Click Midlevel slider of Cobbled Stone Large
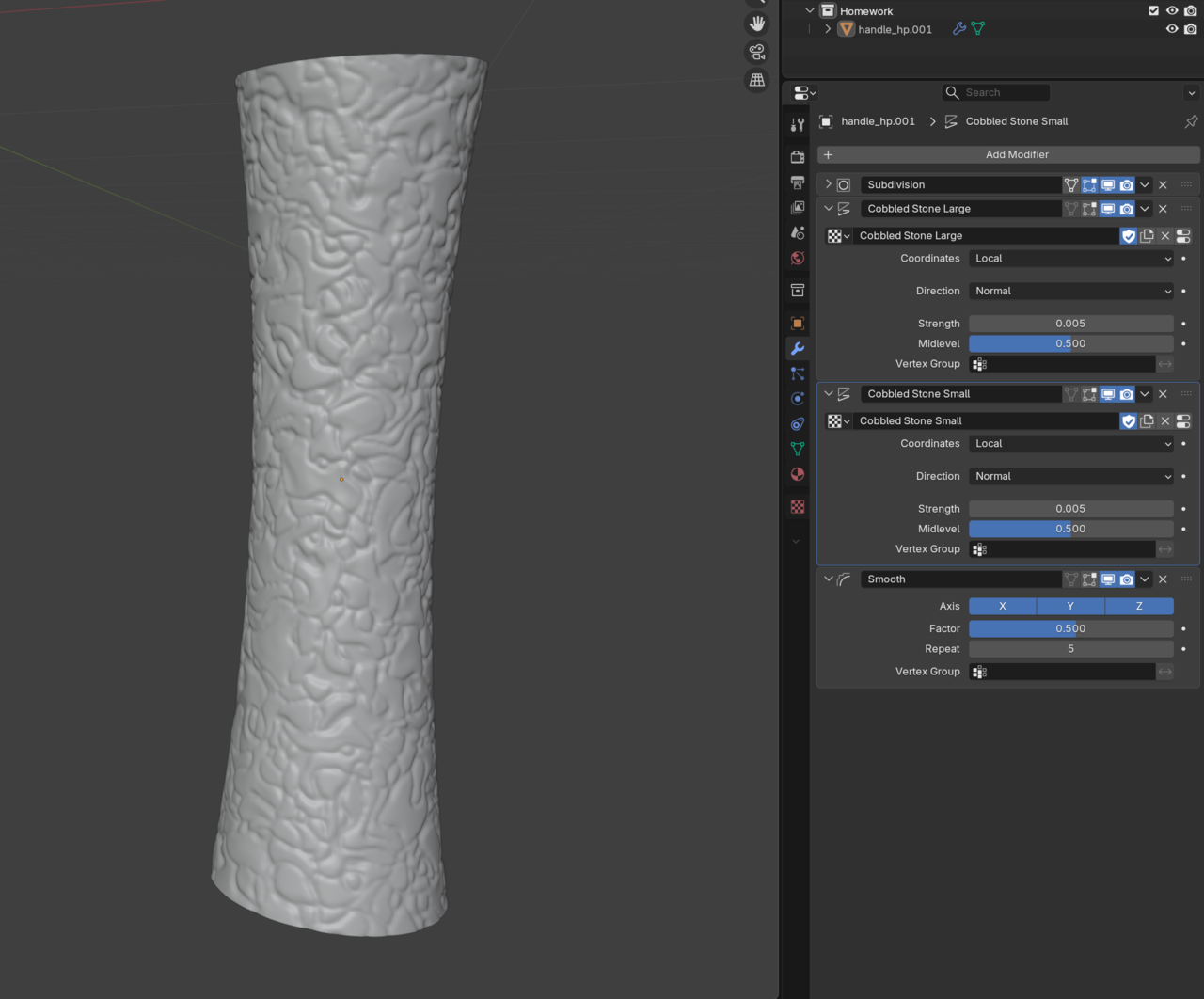1204x999 pixels. 1071,344
